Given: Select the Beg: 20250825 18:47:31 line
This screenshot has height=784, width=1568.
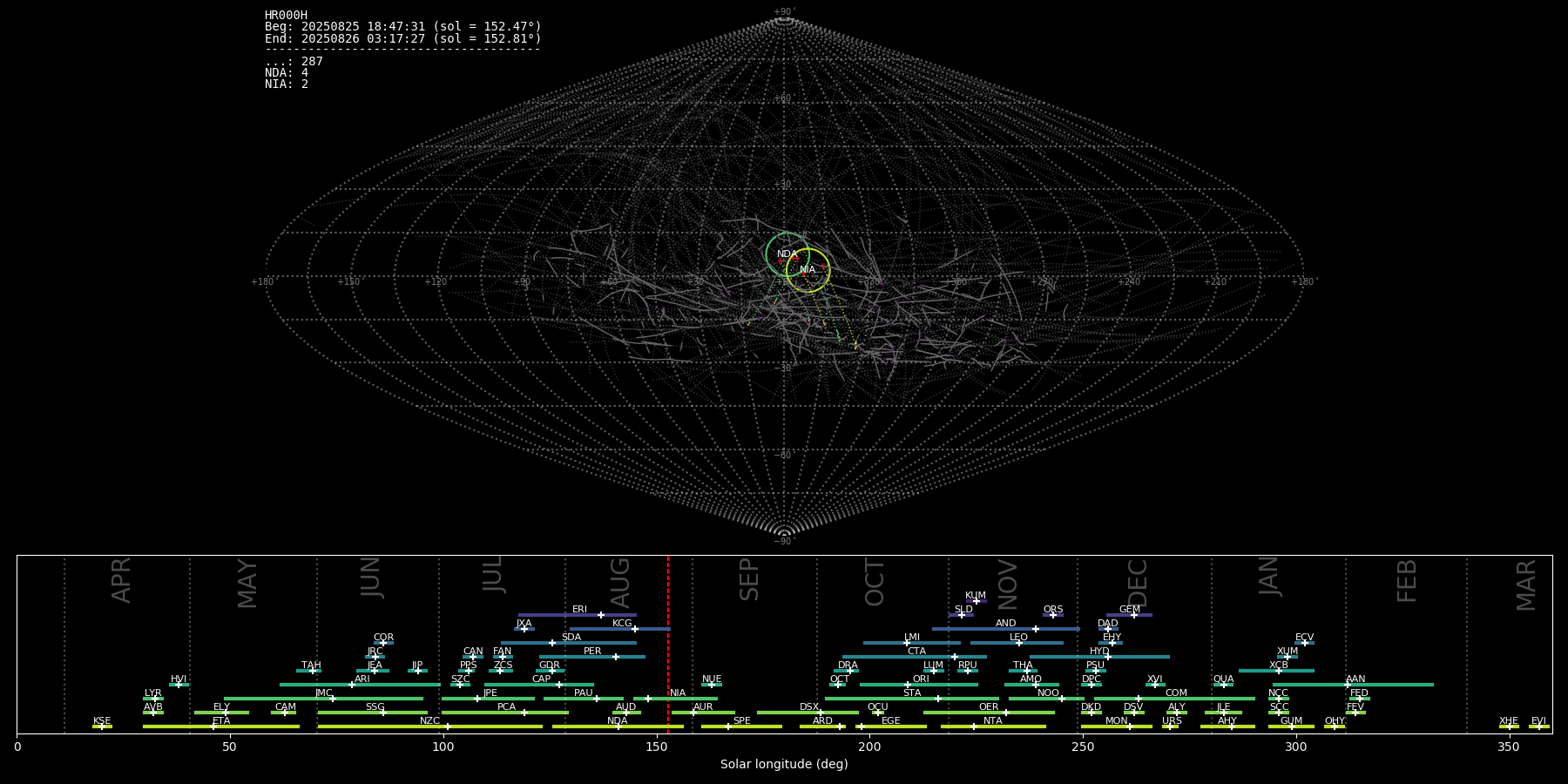Looking at the screenshot, I should (x=403, y=27).
